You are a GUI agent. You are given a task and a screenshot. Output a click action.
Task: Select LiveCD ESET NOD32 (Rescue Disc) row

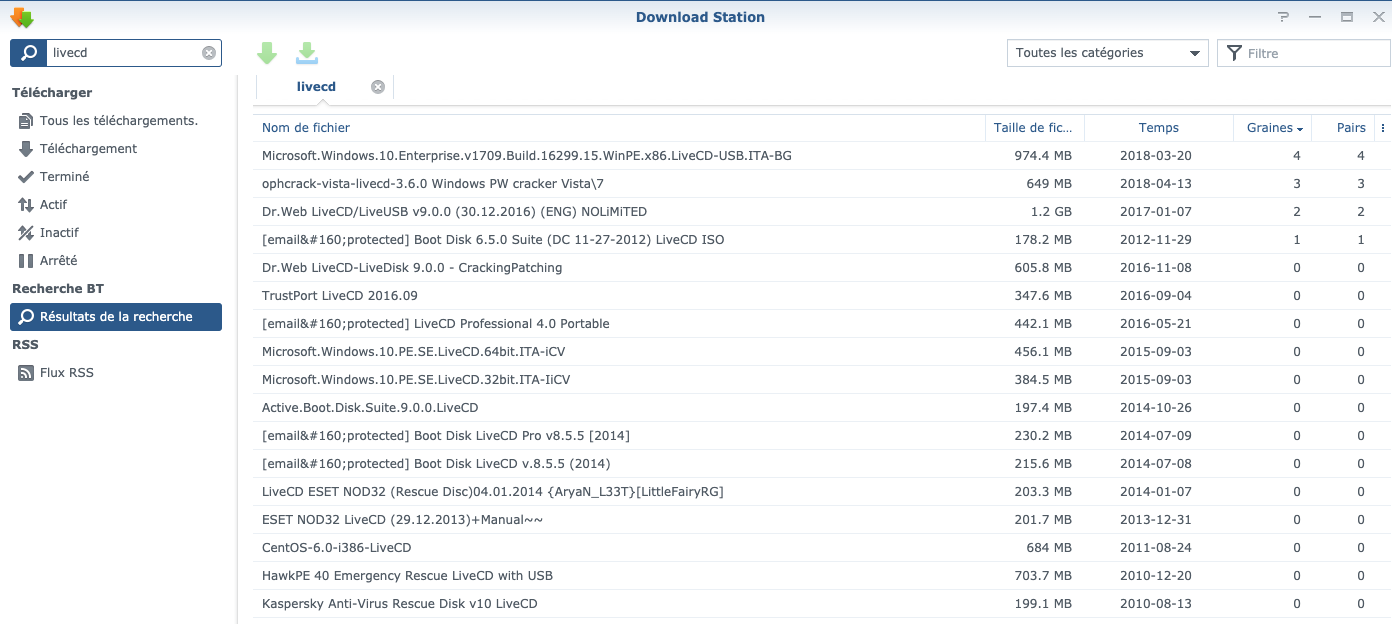pos(822,492)
